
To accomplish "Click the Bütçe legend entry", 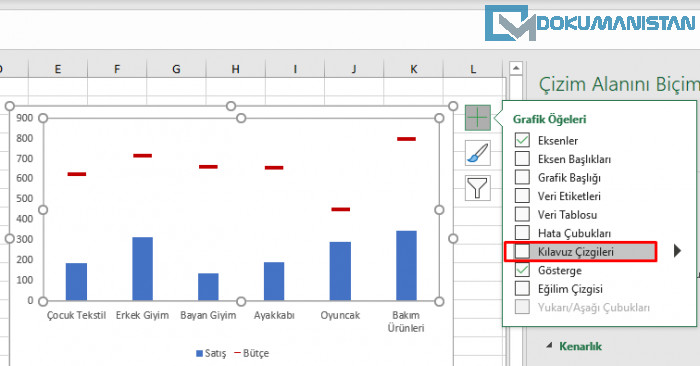I will [x=252, y=353].
